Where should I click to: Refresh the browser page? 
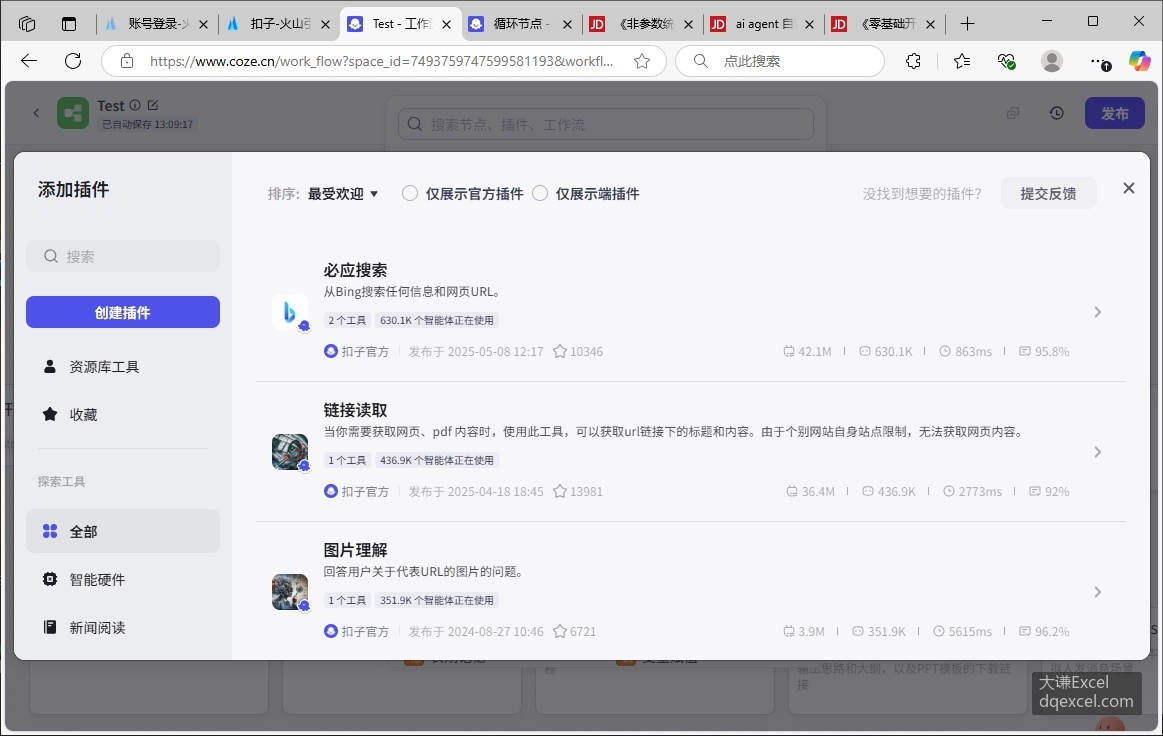point(73,61)
